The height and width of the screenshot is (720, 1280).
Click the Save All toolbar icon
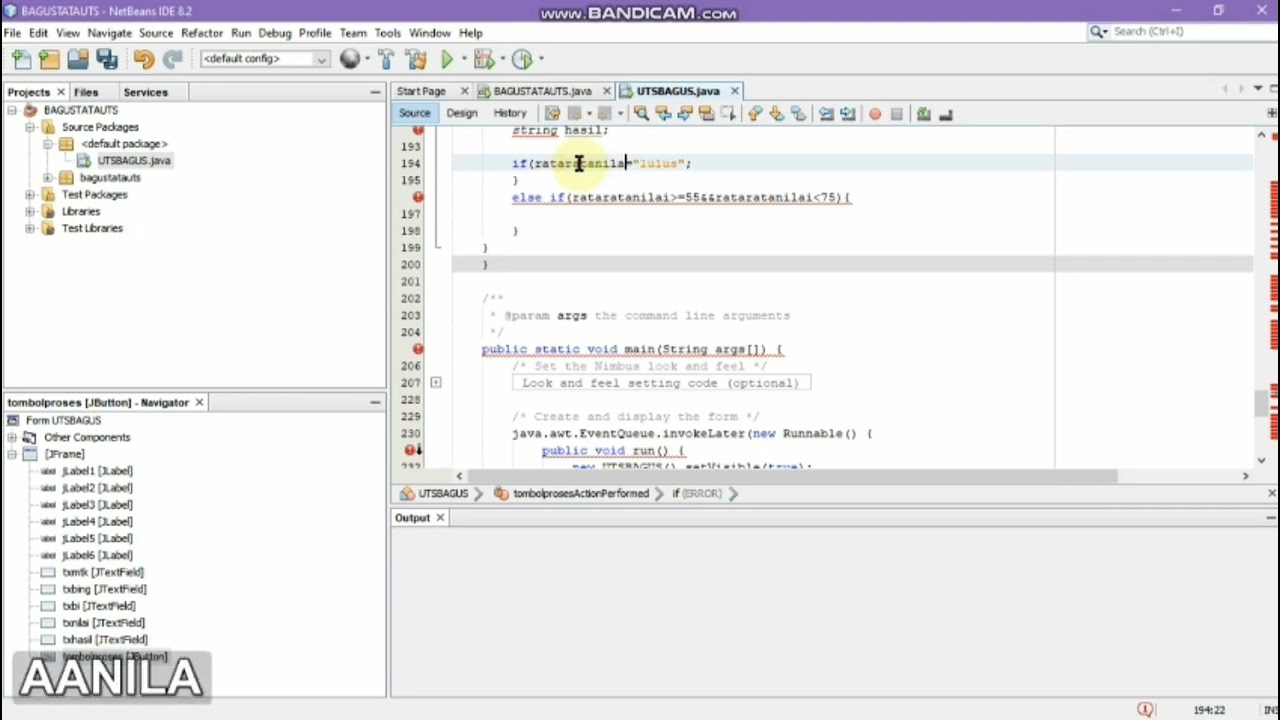107,59
